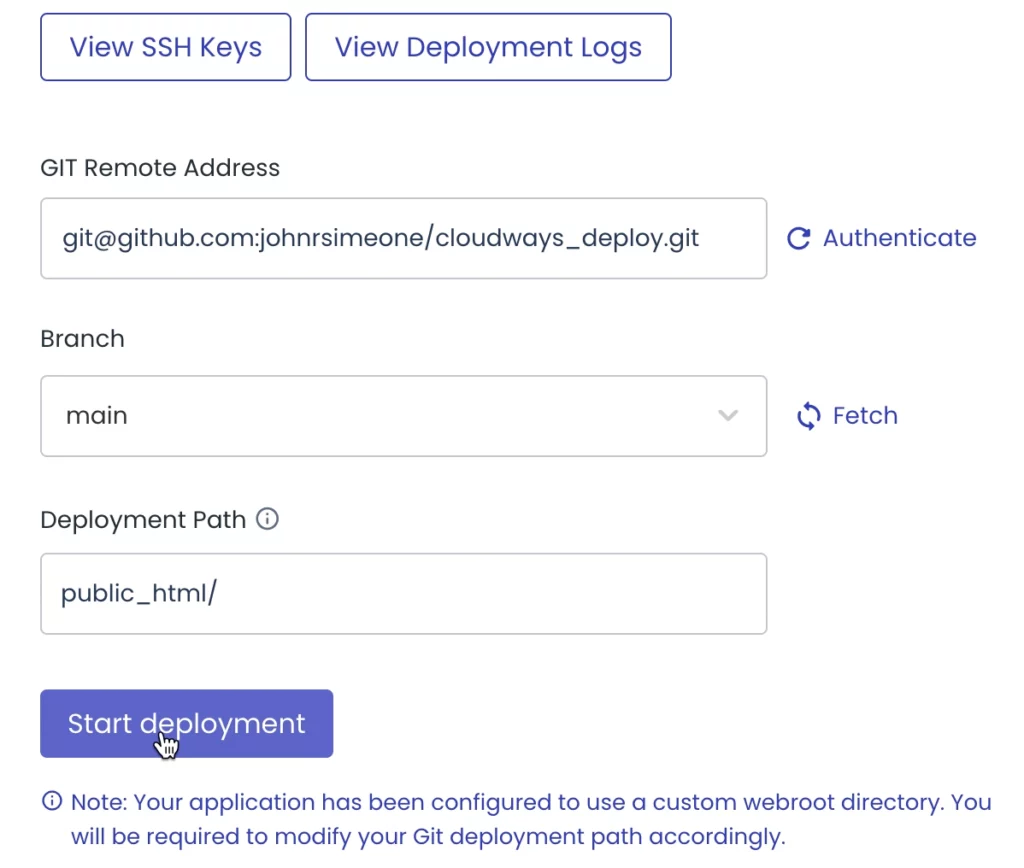The width and height of the screenshot is (1024, 868).
Task: Select the git@github.com repository URL text
Action: 380,238
